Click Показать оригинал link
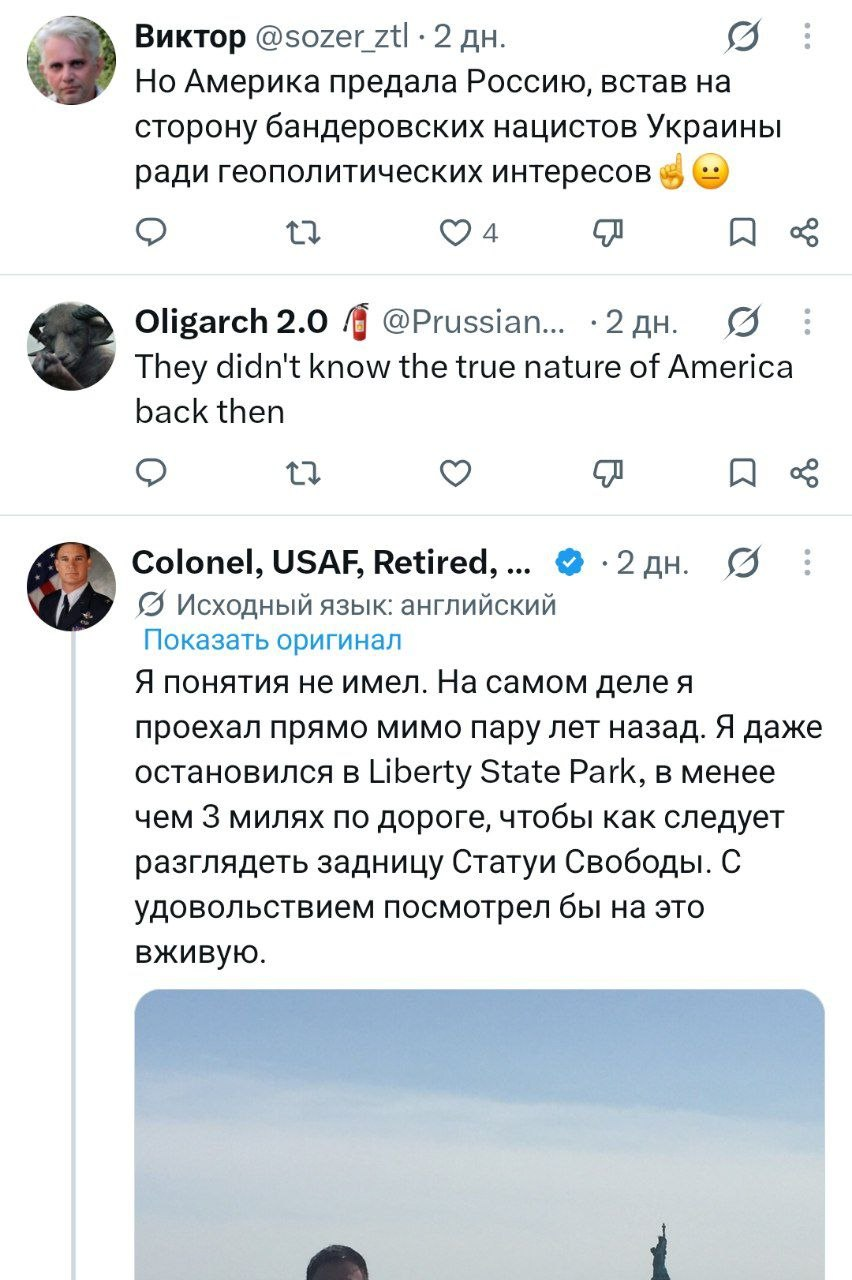This screenshot has height=1280, width=852. click(273, 640)
